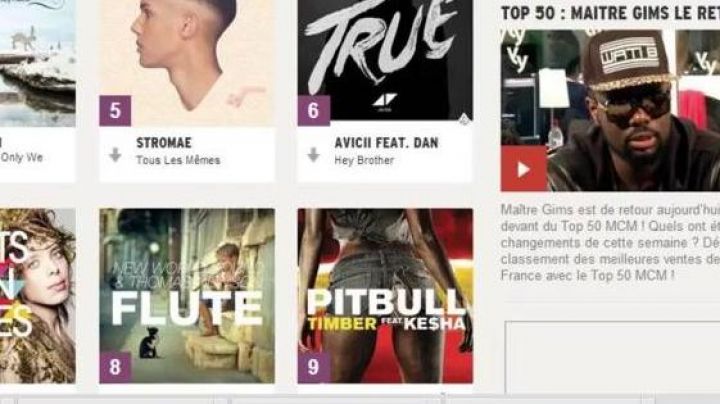Image resolution: width=720 pixels, height=404 pixels.
Task: Open the Stromae profile album cover
Action: (x=187, y=63)
